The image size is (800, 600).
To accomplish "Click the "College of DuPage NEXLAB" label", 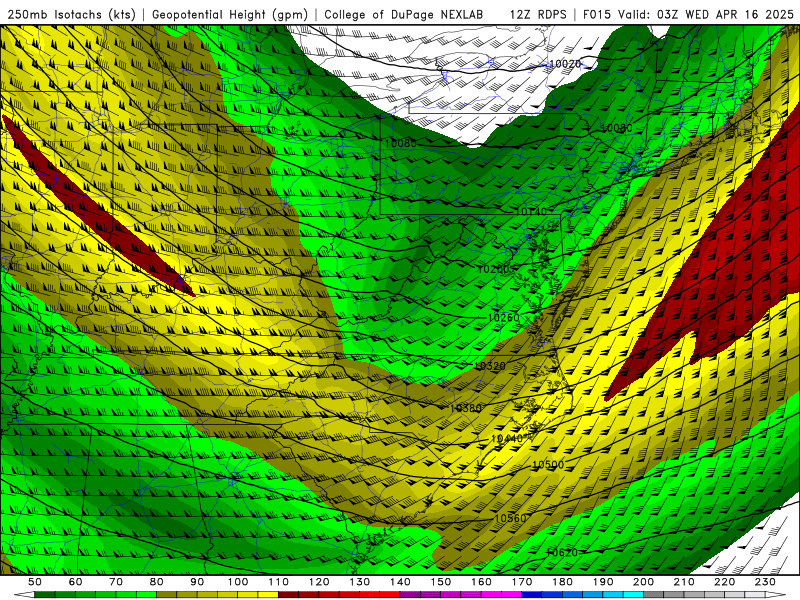I will (404, 15).
